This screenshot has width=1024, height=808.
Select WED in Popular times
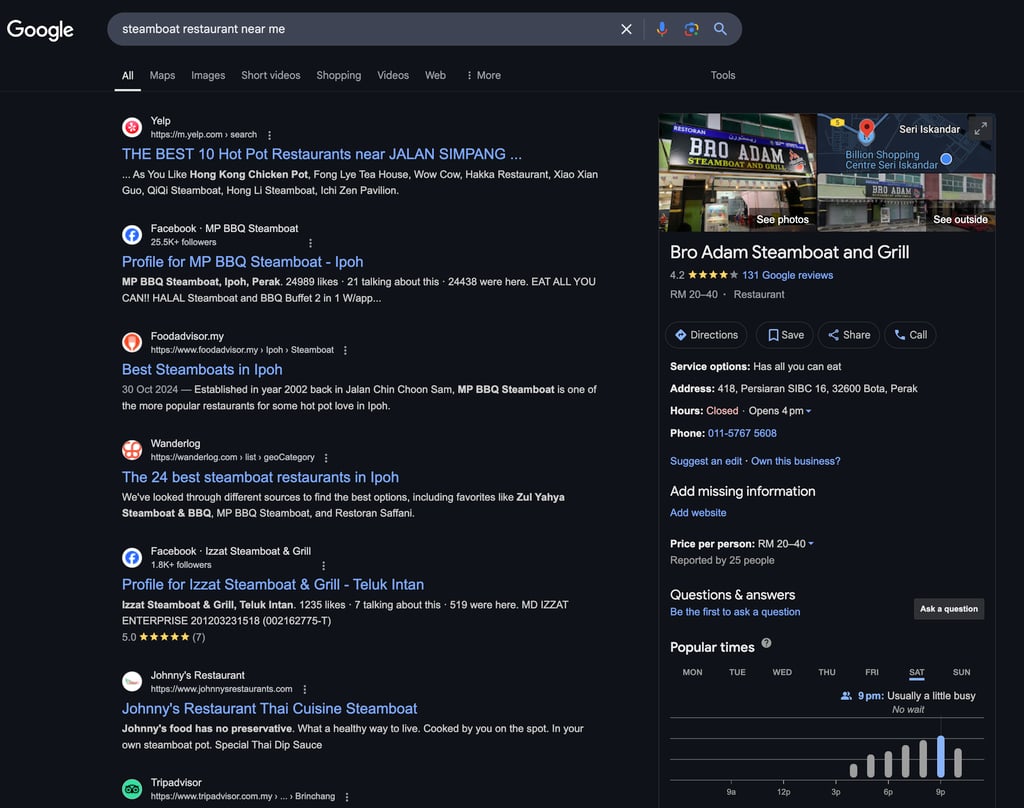coord(782,672)
